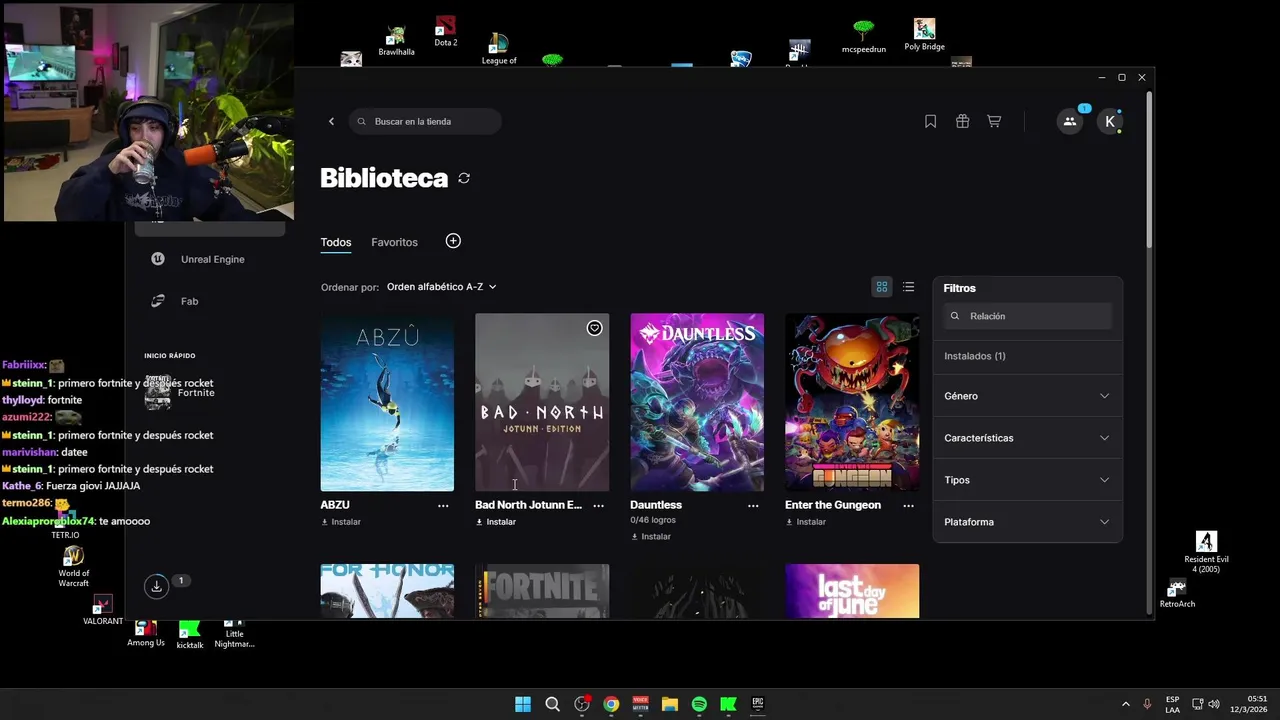This screenshot has height=720, width=1280.
Task: Click the library vertical scrollbar
Action: tap(1149, 170)
